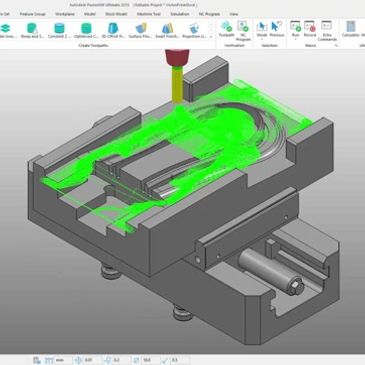Click the thickness value field 0.2
Image resolution: width=365 pixels, height=365 pixels.
tap(121, 360)
